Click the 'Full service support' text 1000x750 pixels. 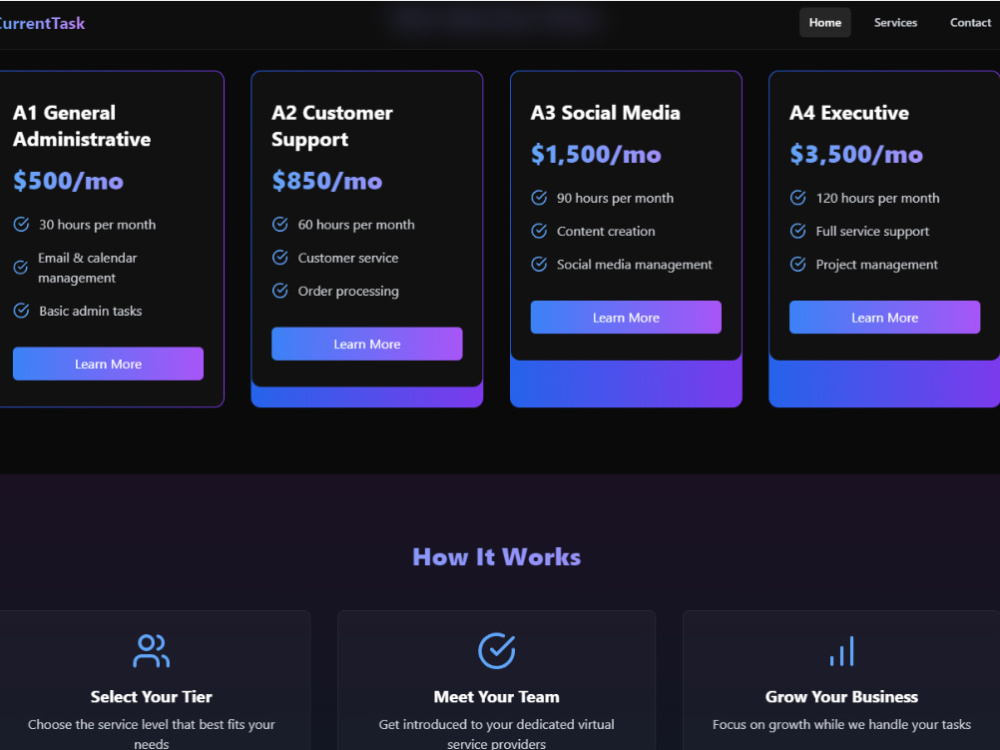point(872,231)
